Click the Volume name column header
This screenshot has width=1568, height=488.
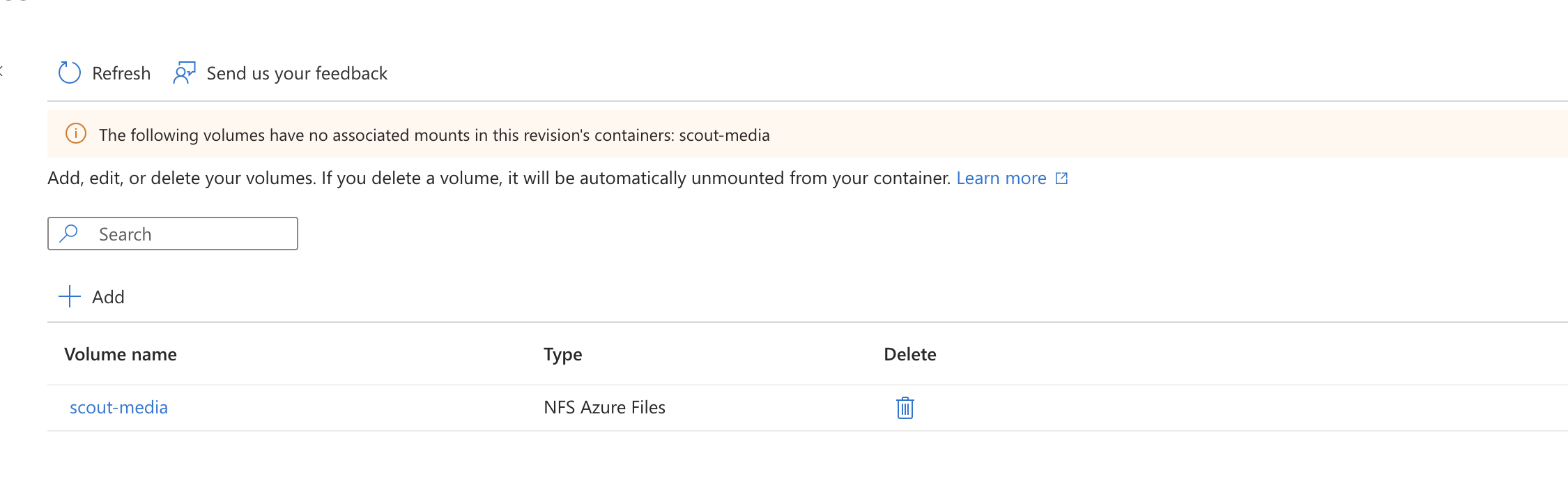point(120,354)
